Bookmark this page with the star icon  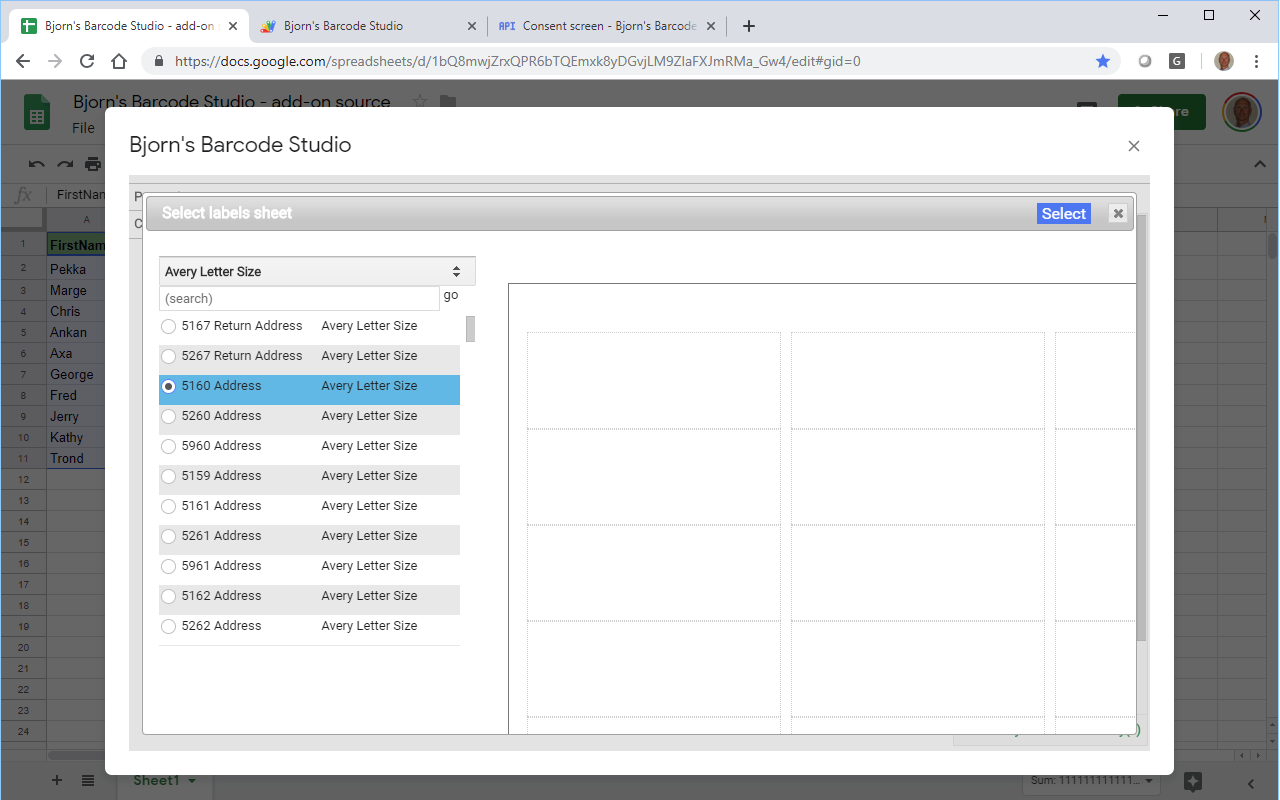coord(1103,61)
